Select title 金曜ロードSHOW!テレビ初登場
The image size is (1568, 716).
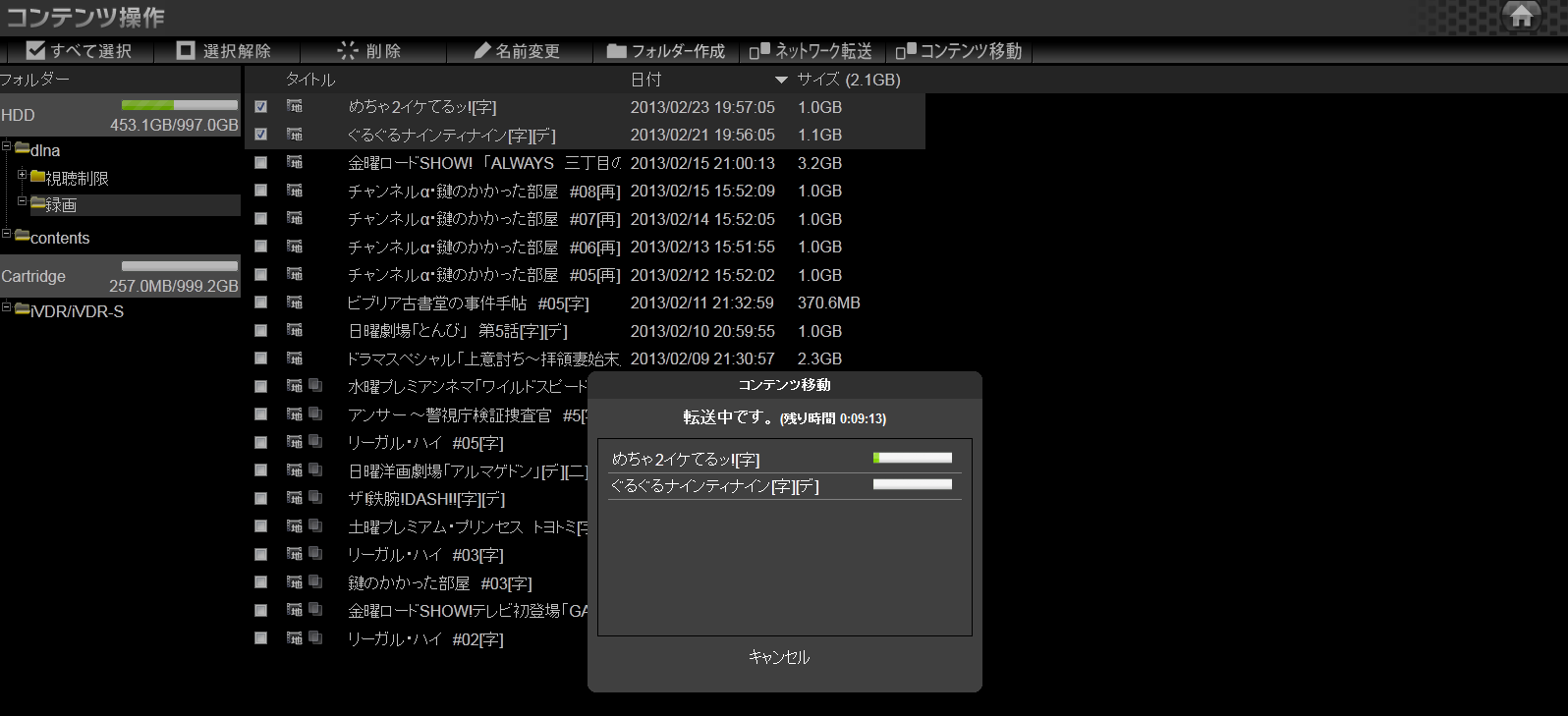pos(468,611)
